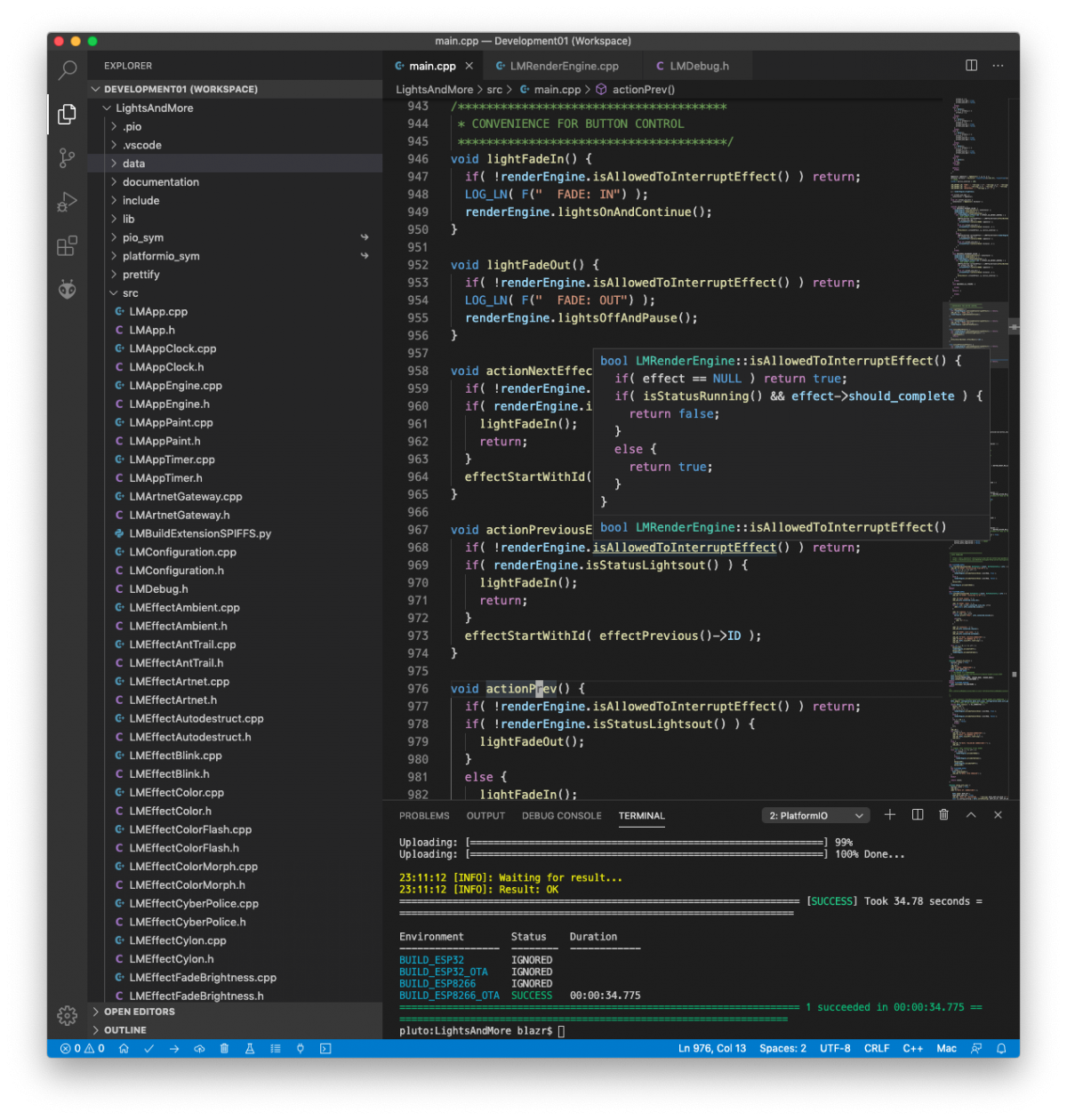Click the CRLF line ending indicator

pyautogui.click(x=876, y=1049)
